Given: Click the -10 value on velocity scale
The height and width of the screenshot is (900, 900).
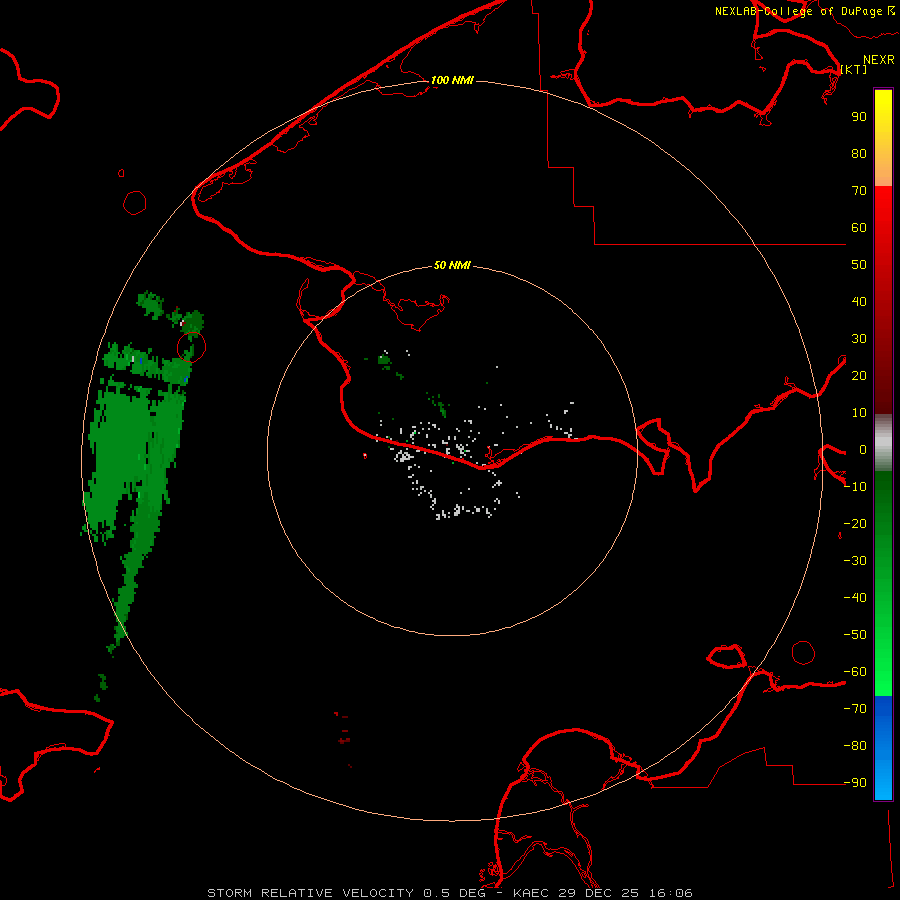Looking at the screenshot, I should coord(855,487).
